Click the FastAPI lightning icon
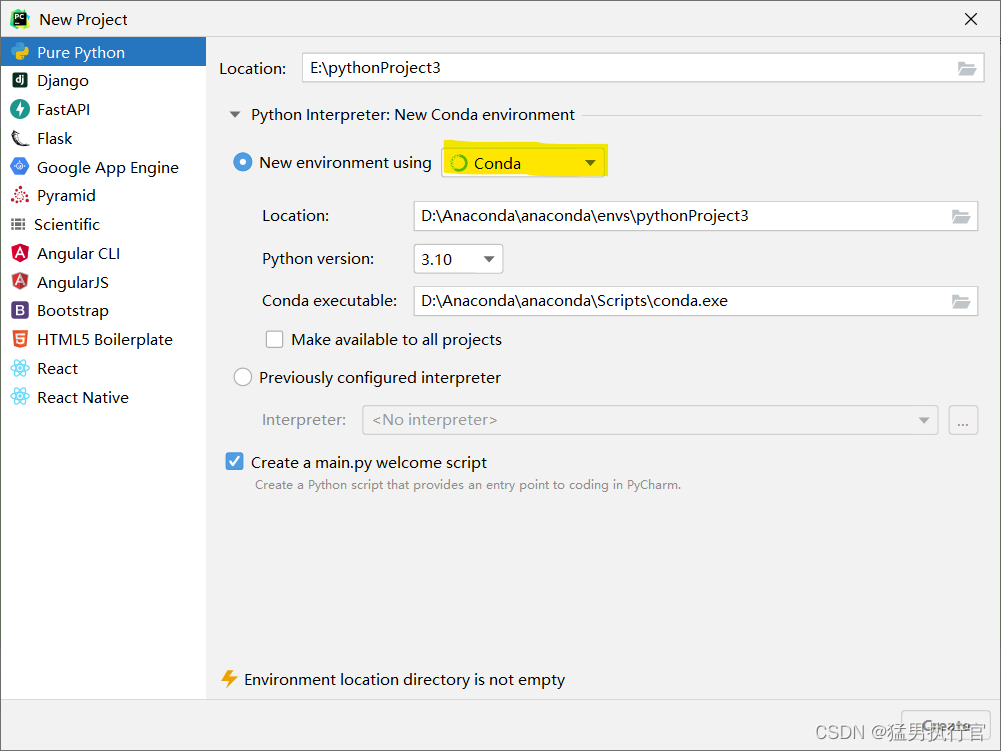The height and width of the screenshot is (751, 1001). pos(20,109)
